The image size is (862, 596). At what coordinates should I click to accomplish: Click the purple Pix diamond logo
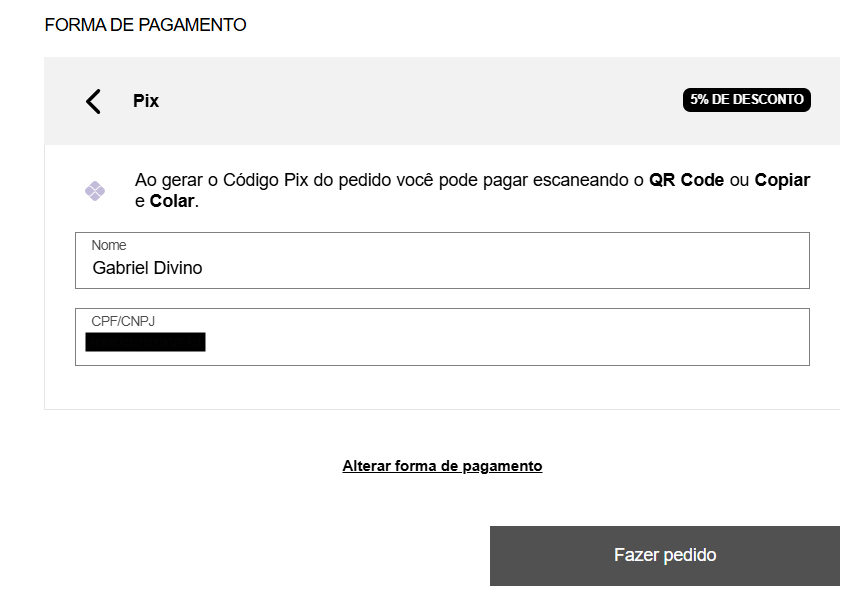click(95, 191)
